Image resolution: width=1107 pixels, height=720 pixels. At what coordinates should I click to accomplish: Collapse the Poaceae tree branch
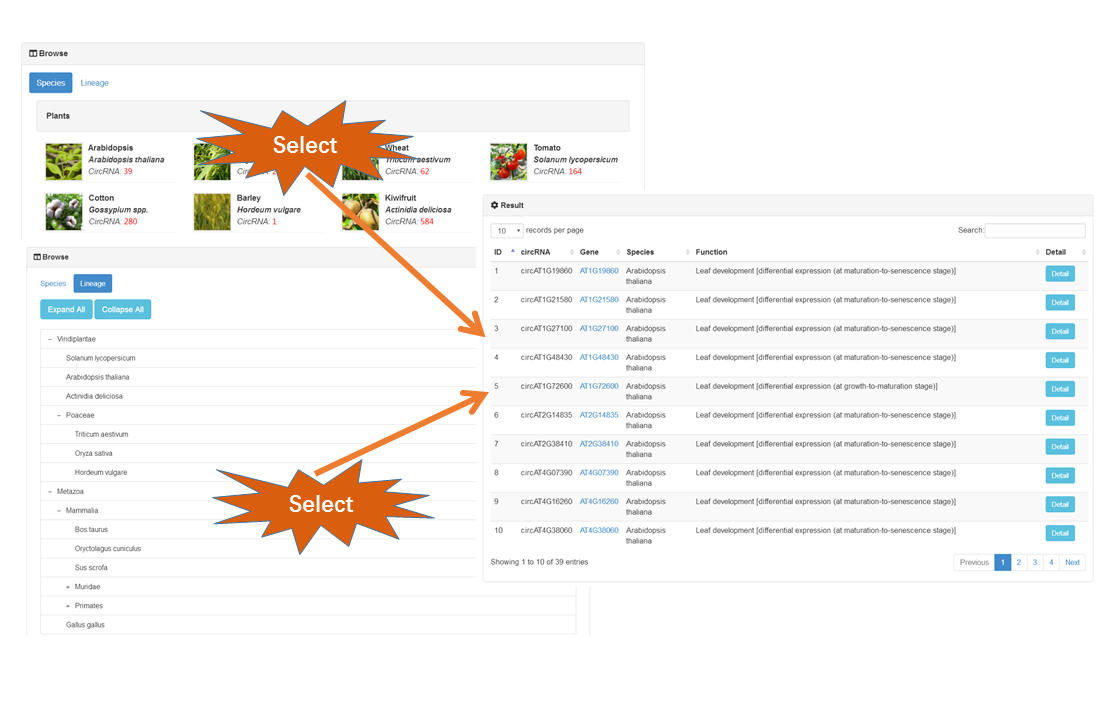point(59,415)
